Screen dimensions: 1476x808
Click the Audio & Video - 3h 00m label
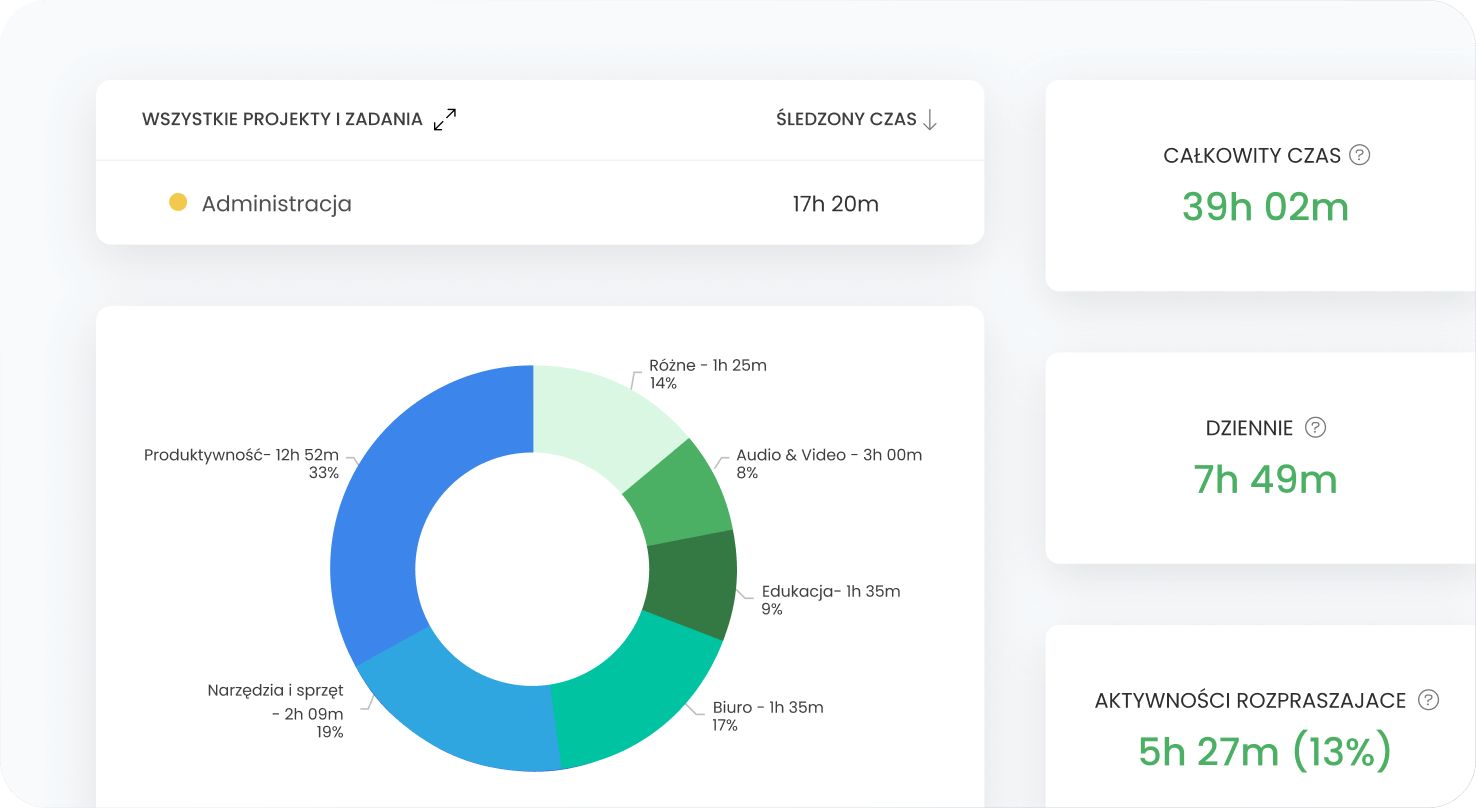click(829, 455)
